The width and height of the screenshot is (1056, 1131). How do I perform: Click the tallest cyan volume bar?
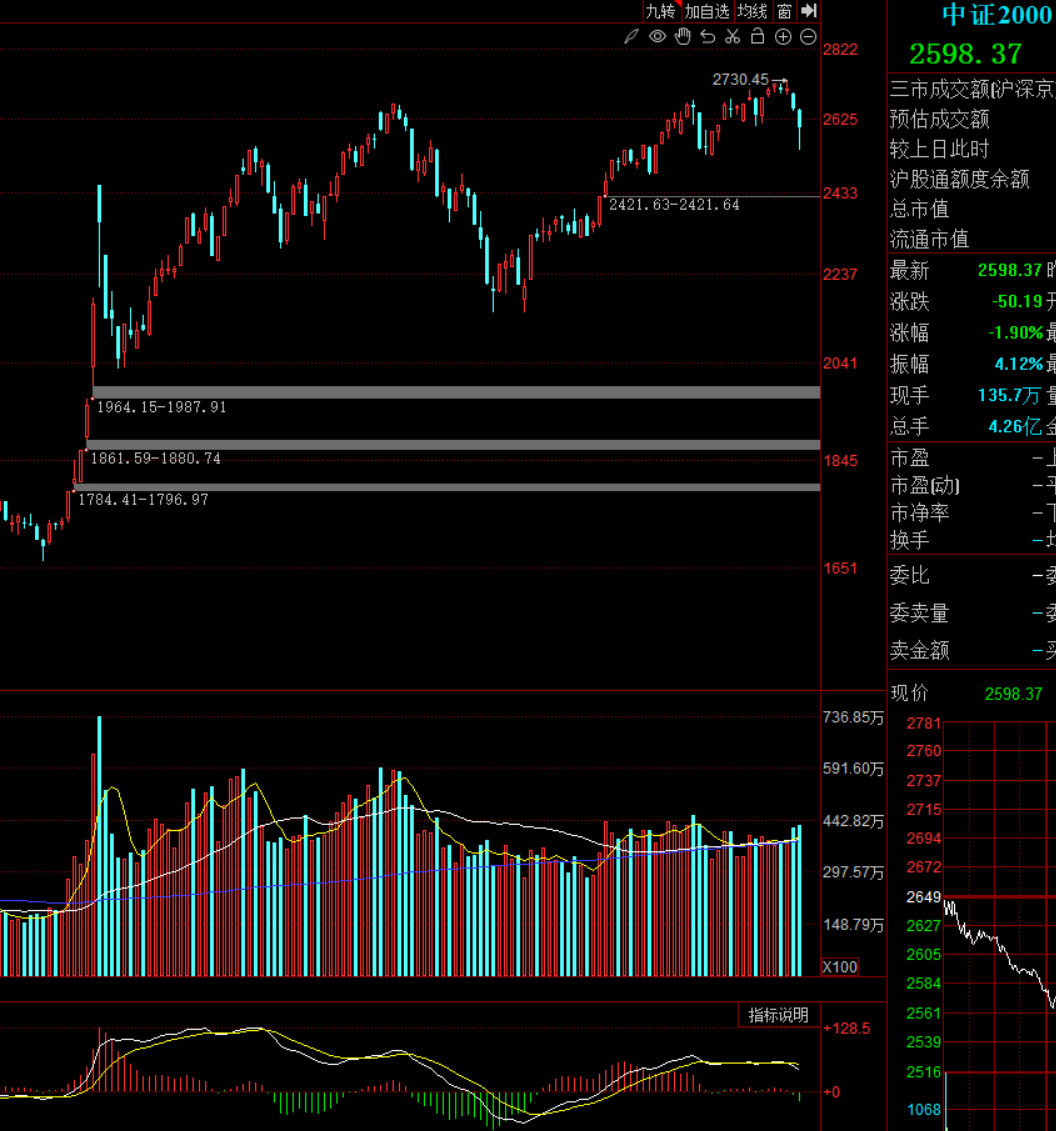tap(99, 845)
